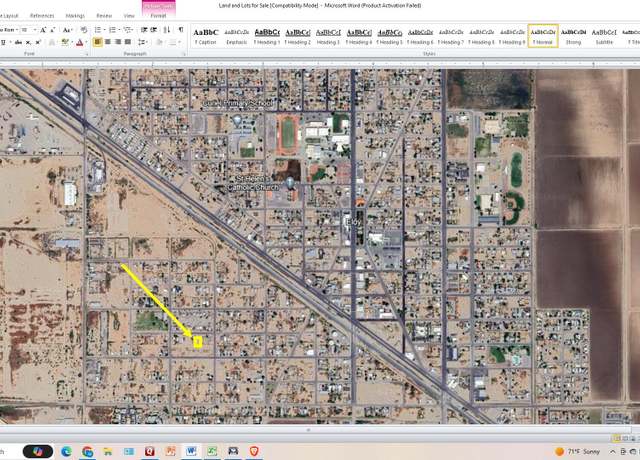Open the Borders dropdown arrow

pos(180,42)
